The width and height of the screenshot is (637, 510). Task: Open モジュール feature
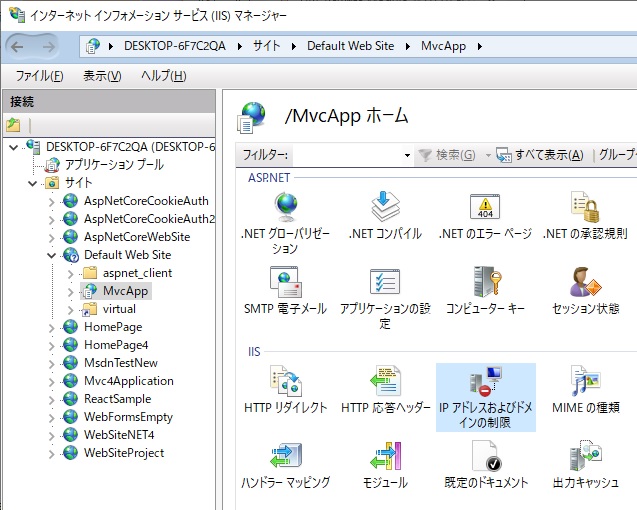coord(385,465)
